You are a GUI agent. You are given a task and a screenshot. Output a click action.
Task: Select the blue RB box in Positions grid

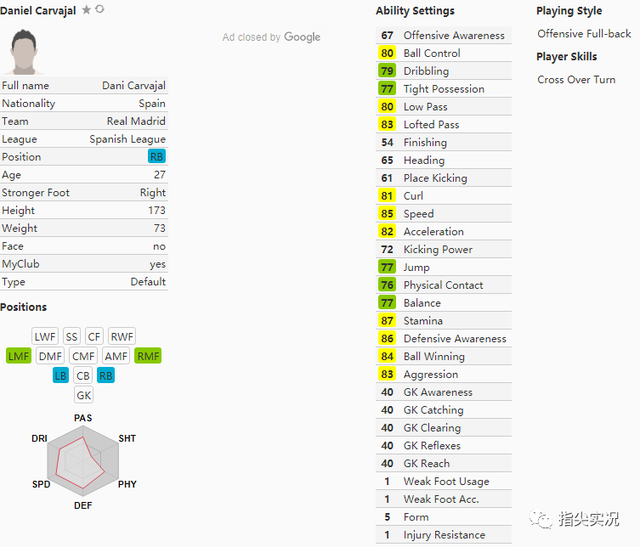[106, 376]
